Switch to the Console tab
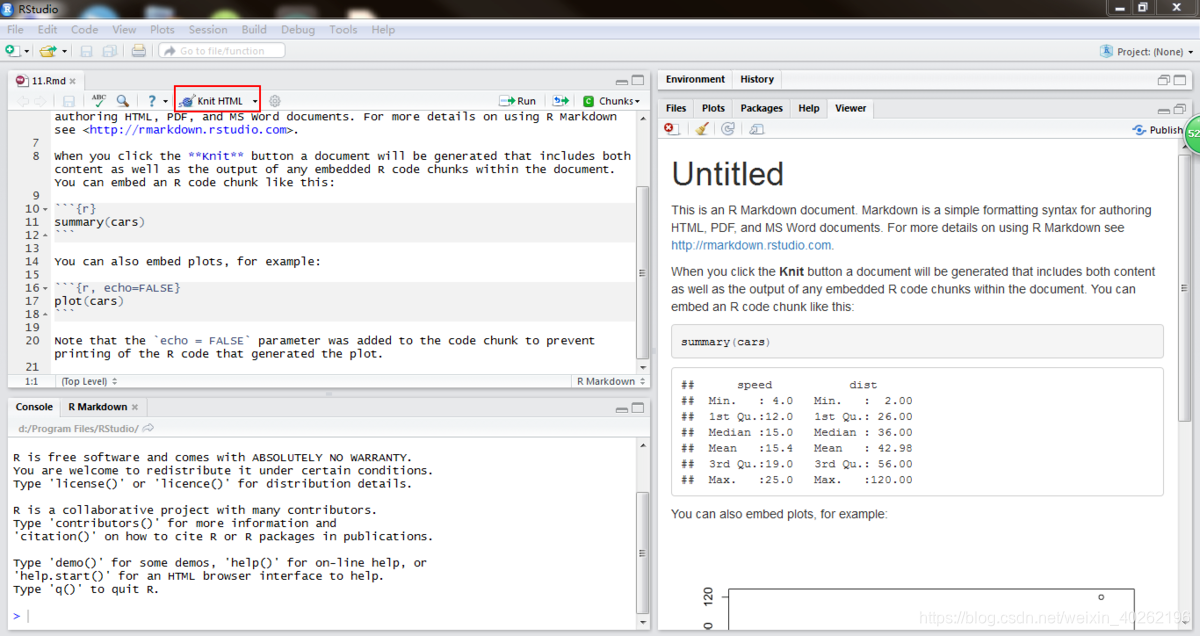The height and width of the screenshot is (636, 1200). (34, 407)
